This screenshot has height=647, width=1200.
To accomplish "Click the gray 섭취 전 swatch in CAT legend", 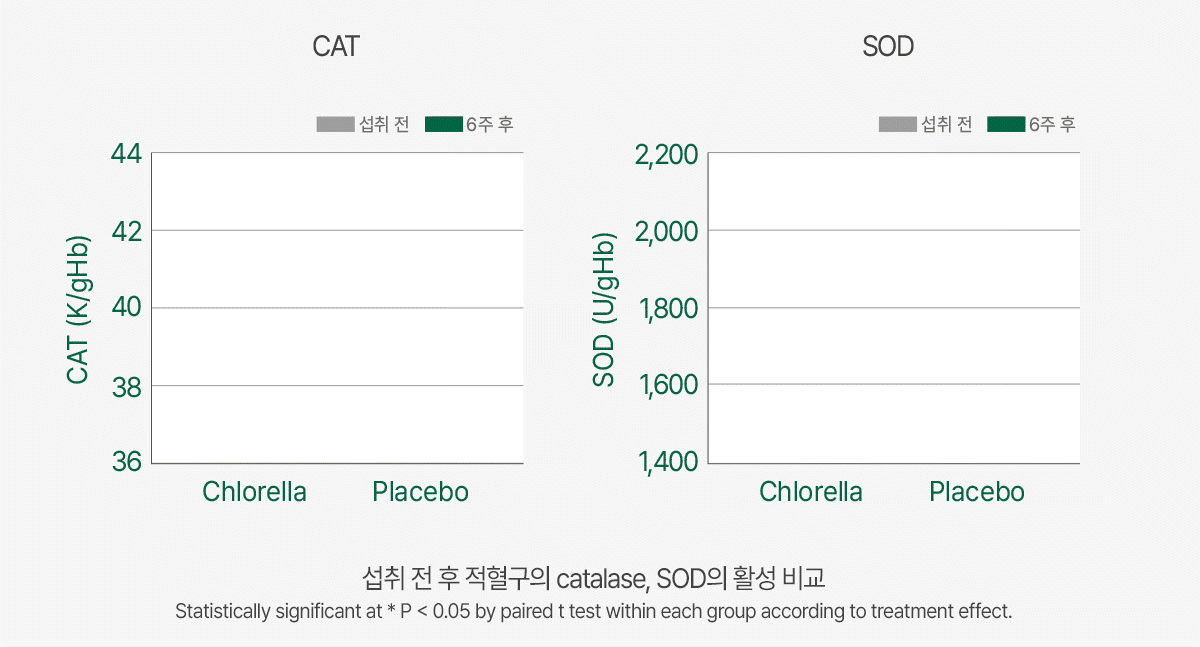I will coord(335,125).
